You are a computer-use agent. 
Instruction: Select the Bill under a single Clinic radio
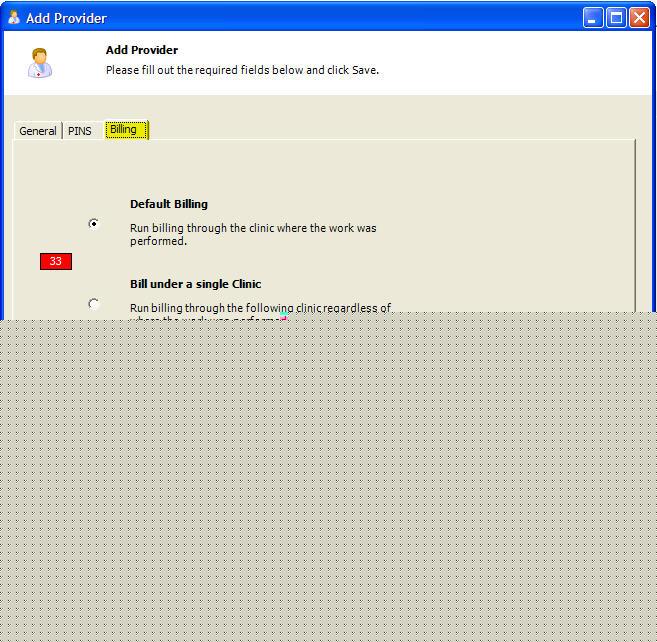click(94, 304)
